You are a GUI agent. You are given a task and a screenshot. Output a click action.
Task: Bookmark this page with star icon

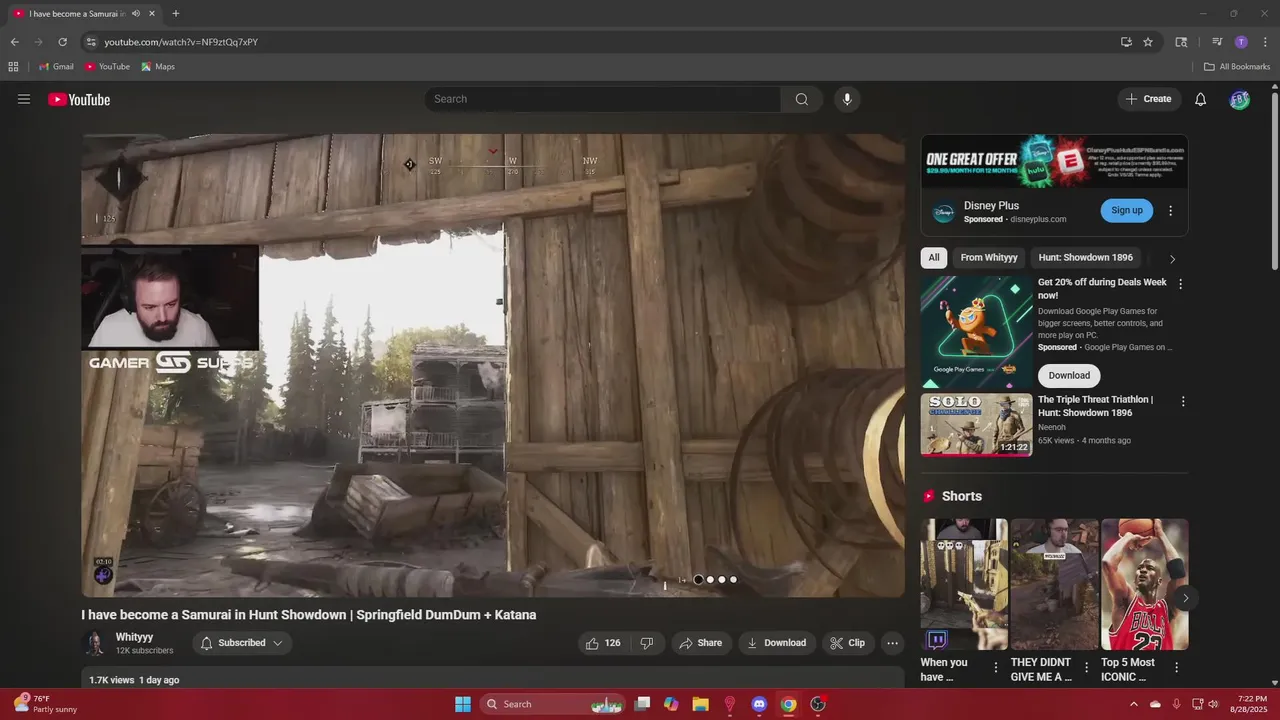1148,42
